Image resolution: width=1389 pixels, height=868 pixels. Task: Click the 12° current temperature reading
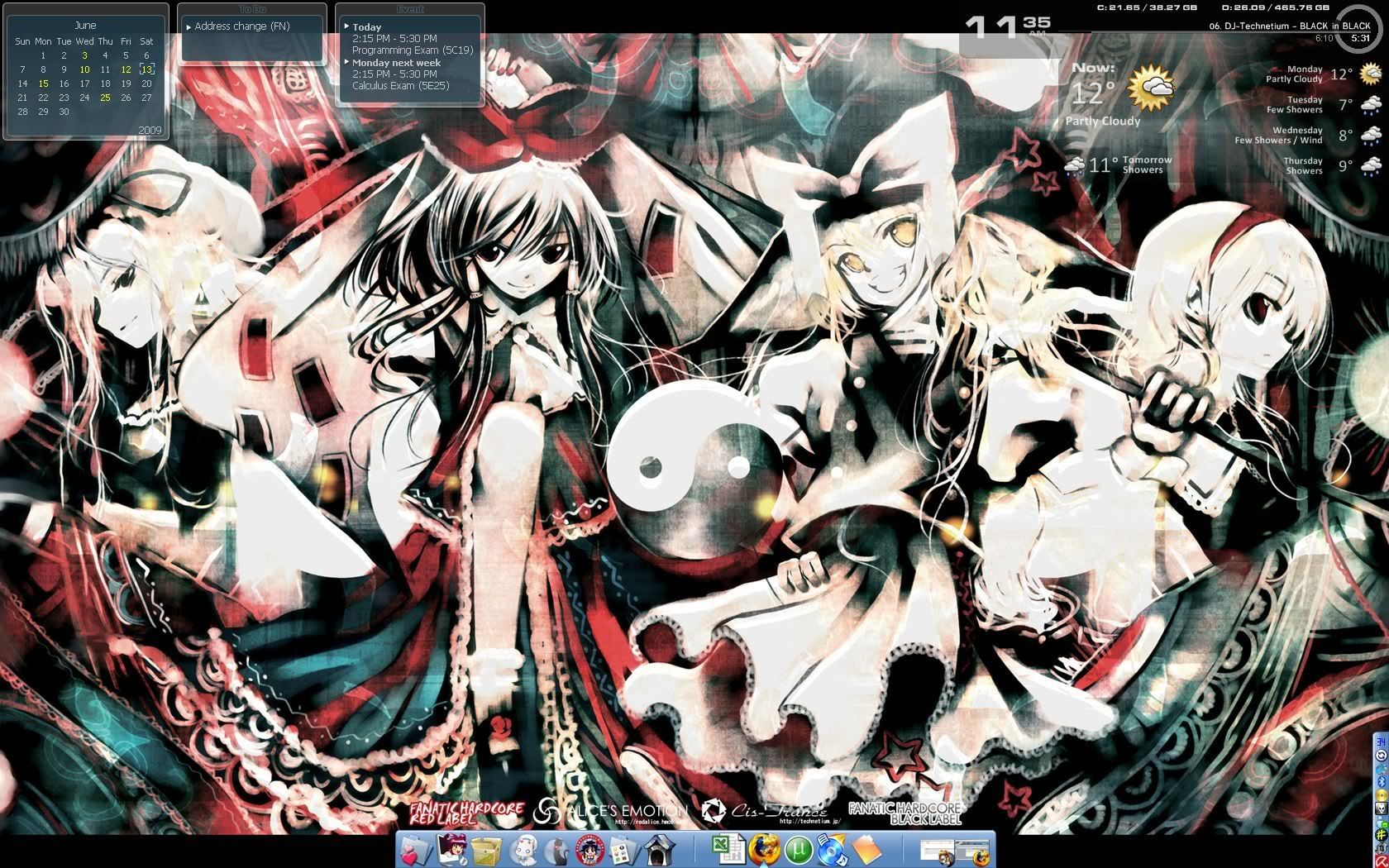point(1093,93)
